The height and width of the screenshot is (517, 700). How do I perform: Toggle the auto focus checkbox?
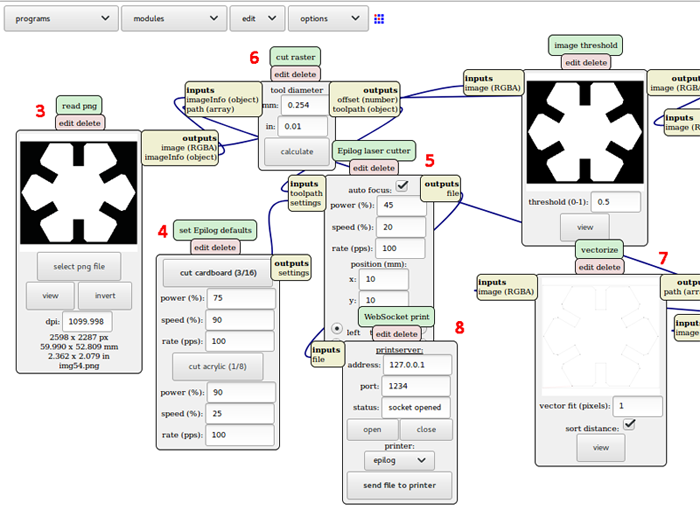point(402,185)
